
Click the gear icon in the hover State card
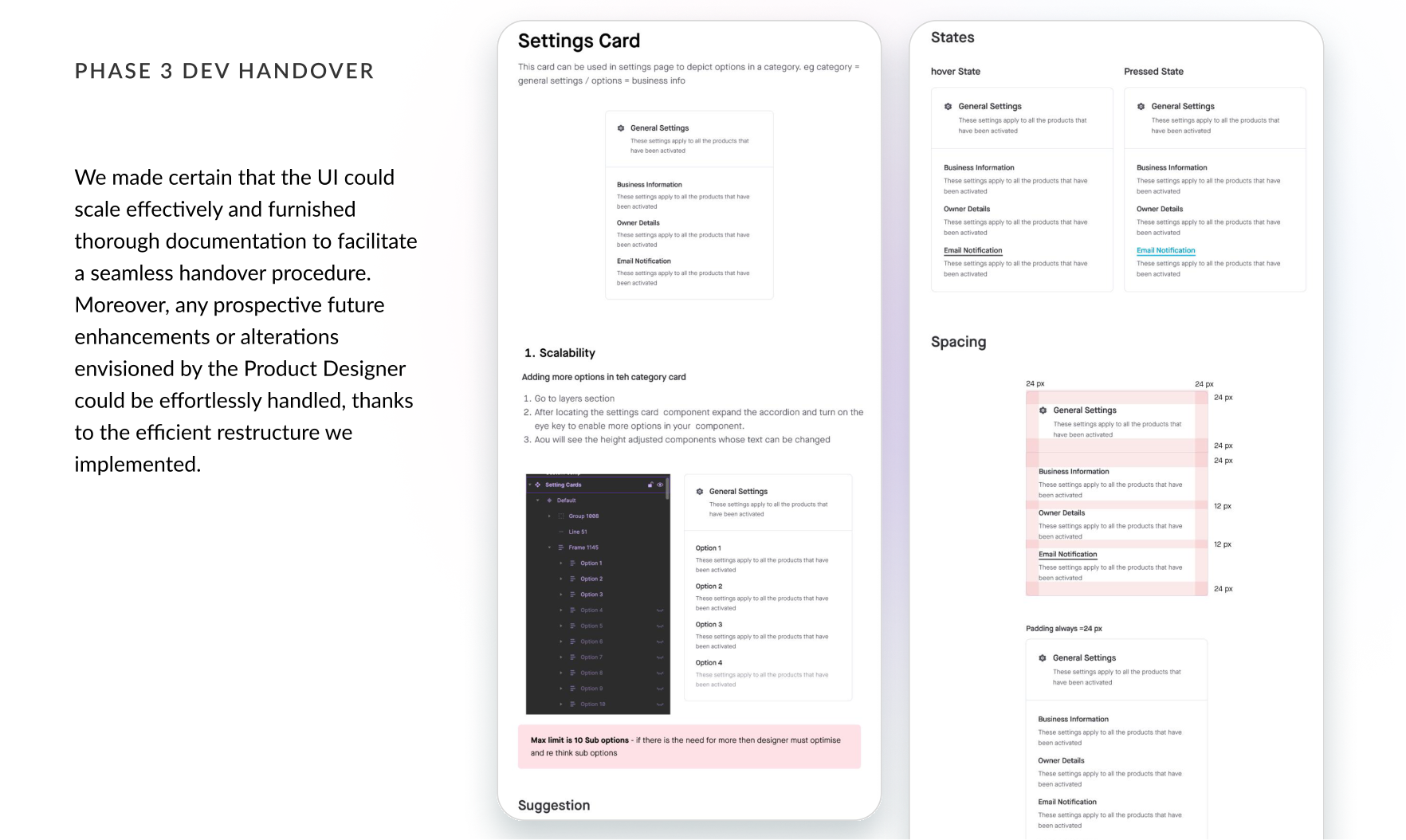click(948, 106)
